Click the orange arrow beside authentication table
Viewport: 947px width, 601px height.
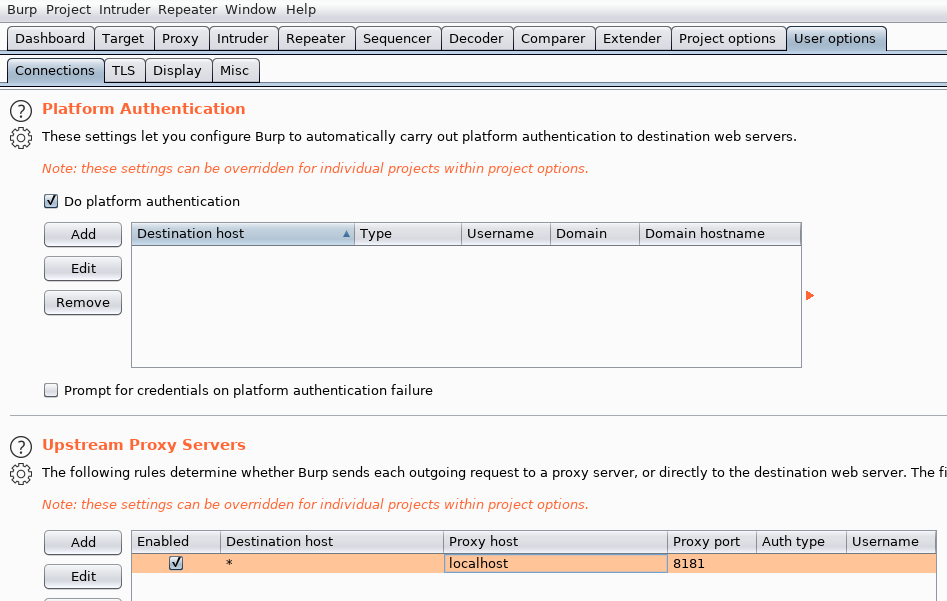[810, 296]
